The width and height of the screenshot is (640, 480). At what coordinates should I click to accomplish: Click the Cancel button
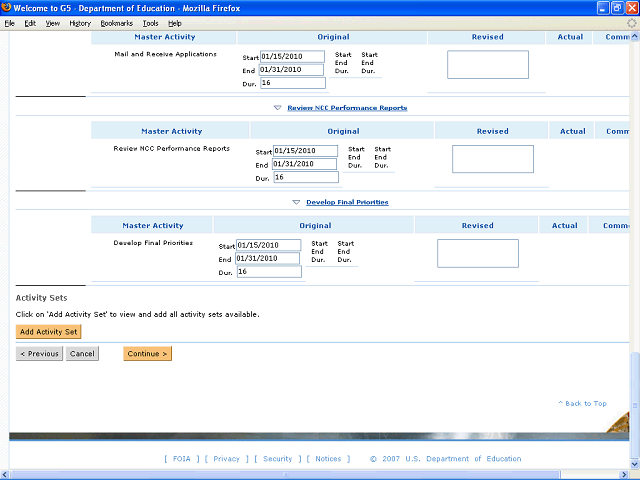coord(82,354)
